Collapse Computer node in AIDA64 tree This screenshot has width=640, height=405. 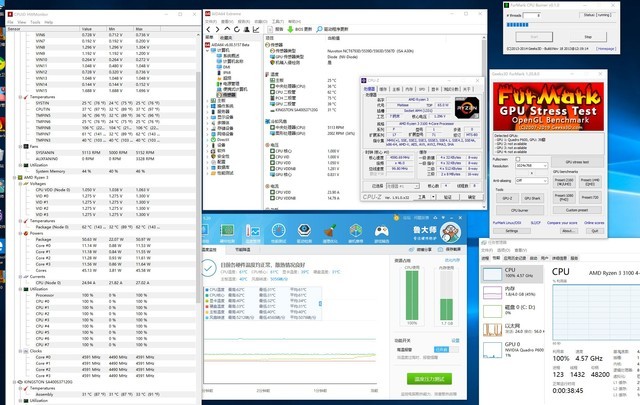pyautogui.click(x=208, y=50)
